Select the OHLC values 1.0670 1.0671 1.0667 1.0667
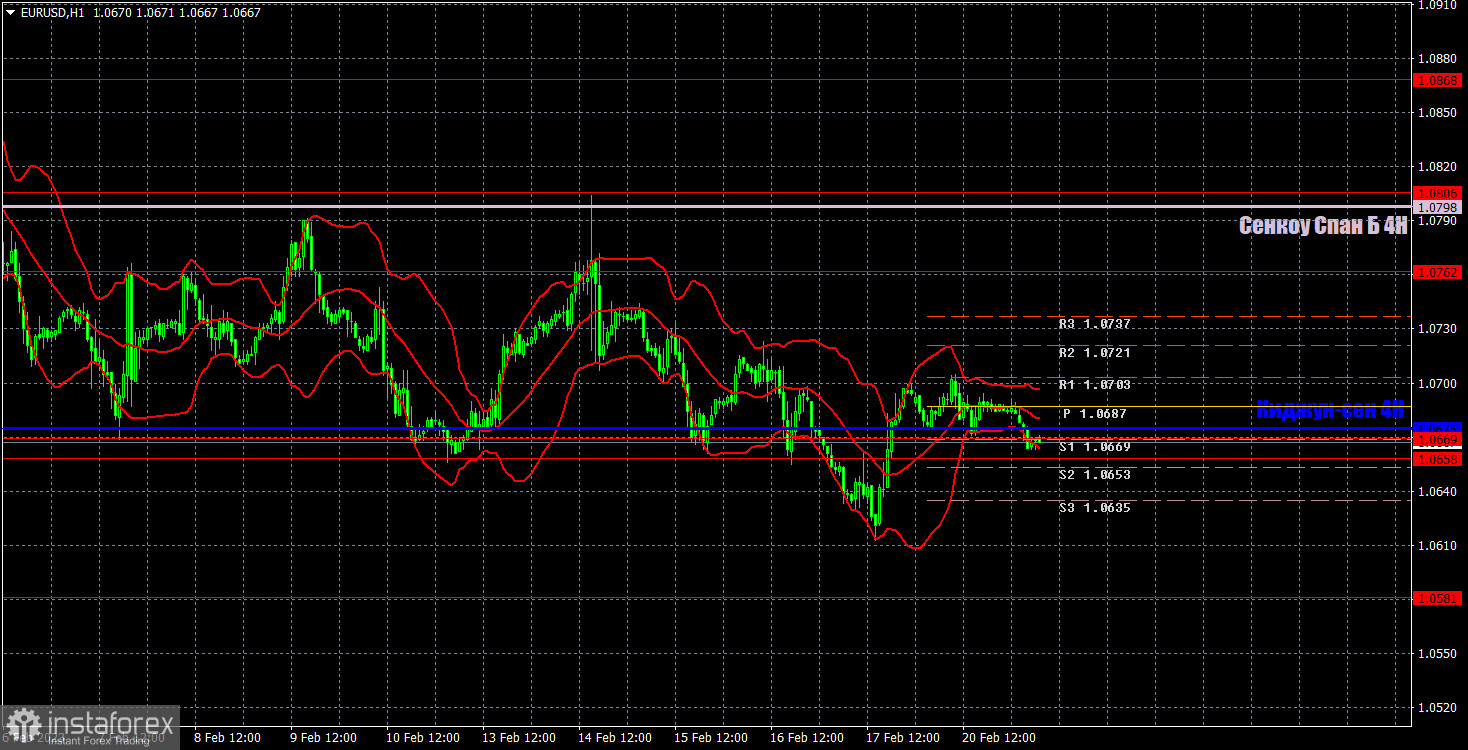This screenshot has width=1468, height=750. [175, 13]
